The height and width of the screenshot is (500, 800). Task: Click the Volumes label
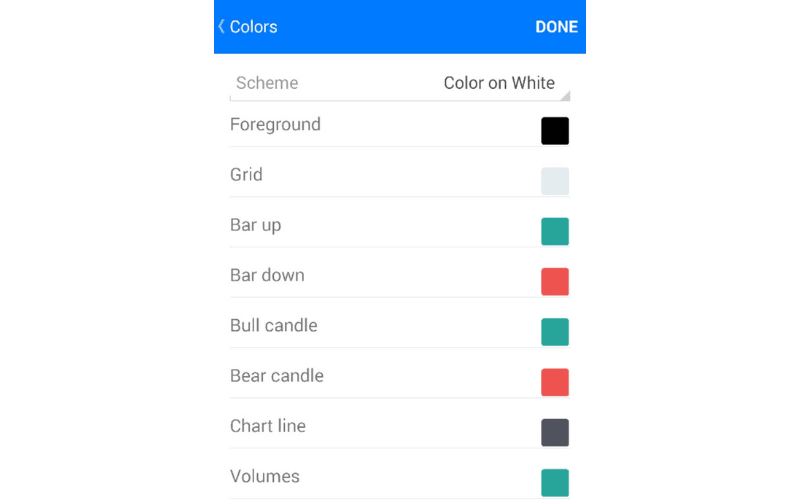265,476
